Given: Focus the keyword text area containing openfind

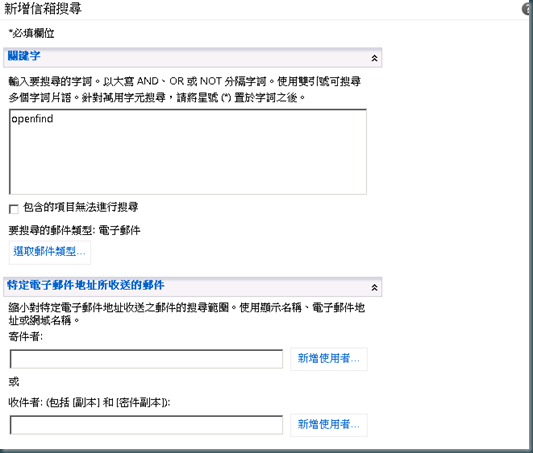Looking at the screenshot, I should pos(188,152).
